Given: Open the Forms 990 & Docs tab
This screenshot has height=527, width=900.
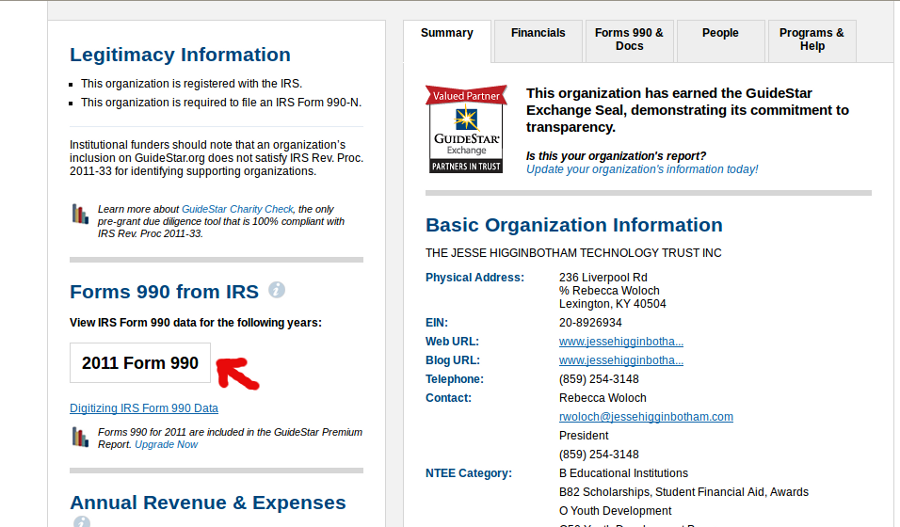Looking at the screenshot, I should (x=629, y=40).
